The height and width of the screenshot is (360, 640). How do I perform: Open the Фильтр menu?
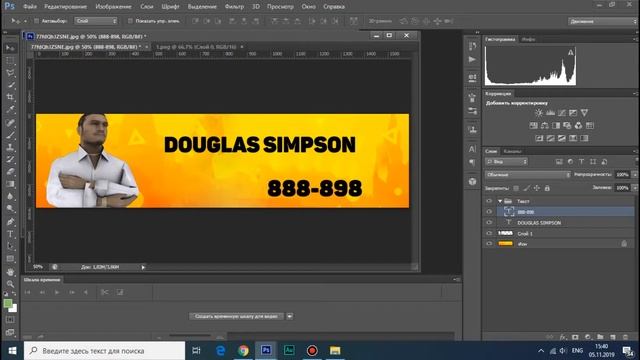(x=234, y=7)
